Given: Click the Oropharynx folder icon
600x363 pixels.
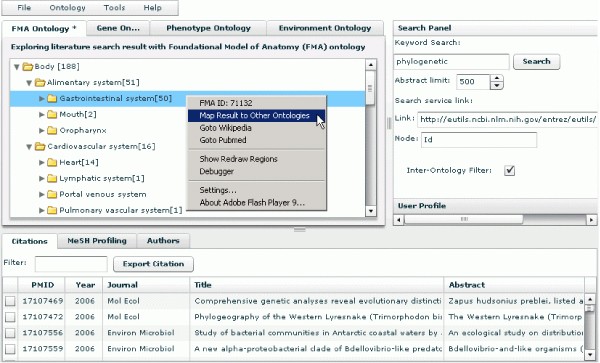Looking at the screenshot, I should click(52, 130).
